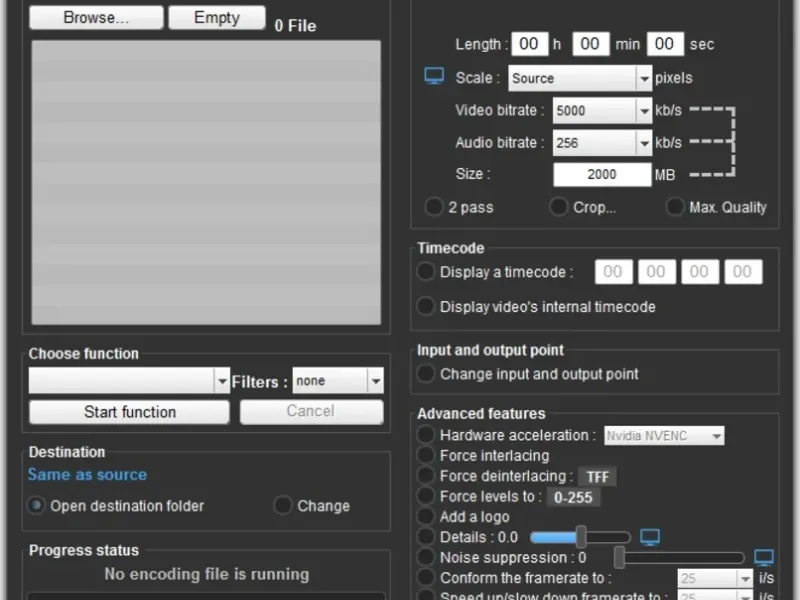Click 'No encoding file is running' status text
Viewport: 800px width, 600px height.
(x=207, y=574)
